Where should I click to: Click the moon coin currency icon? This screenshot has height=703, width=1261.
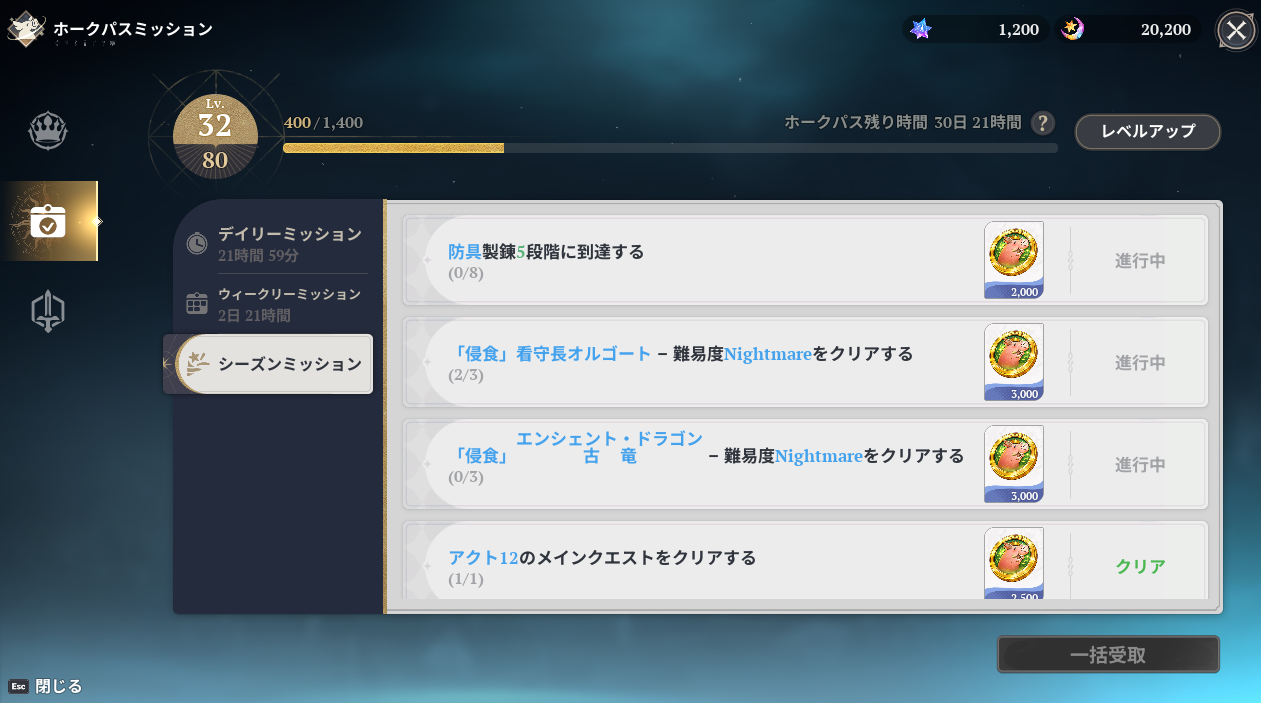(1073, 29)
